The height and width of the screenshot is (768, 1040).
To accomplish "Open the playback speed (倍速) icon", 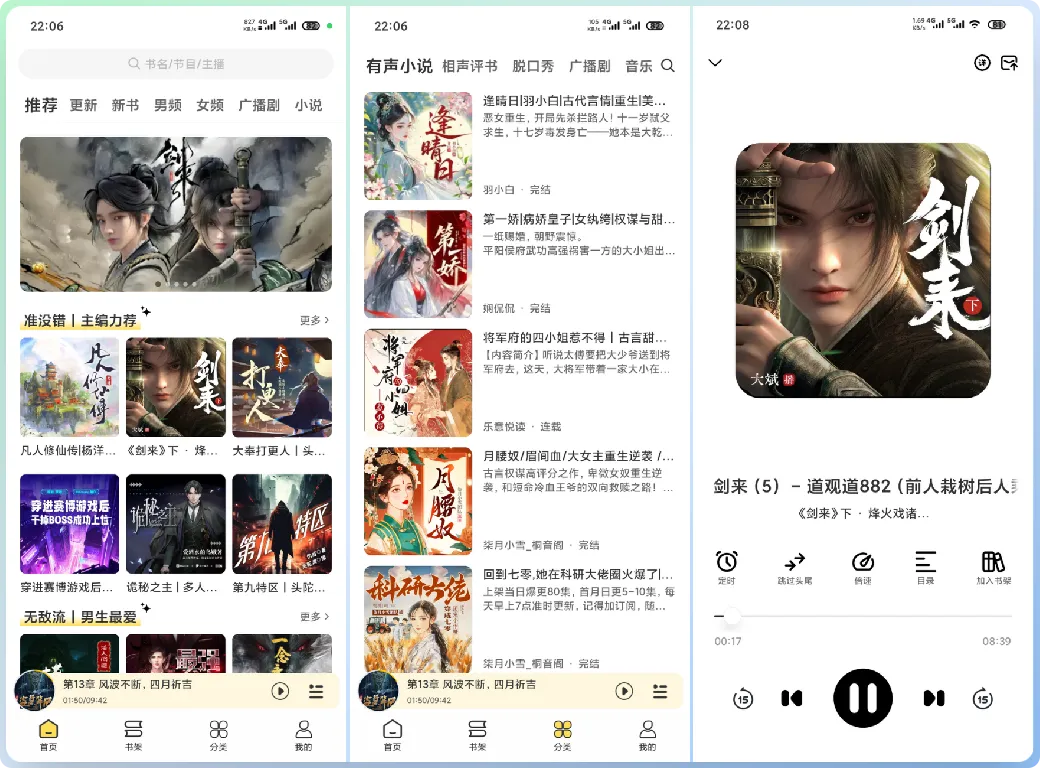I will point(862,562).
